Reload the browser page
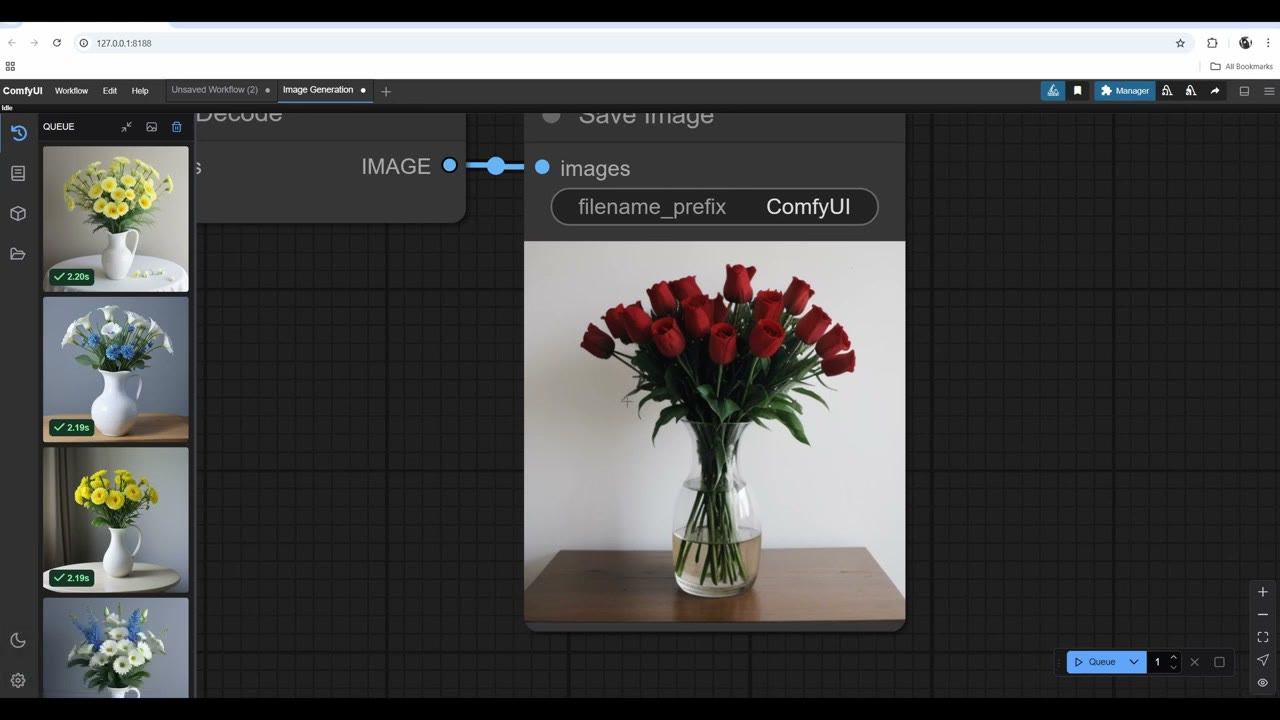This screenshot has height=720, width=1280. pos(57,43)
